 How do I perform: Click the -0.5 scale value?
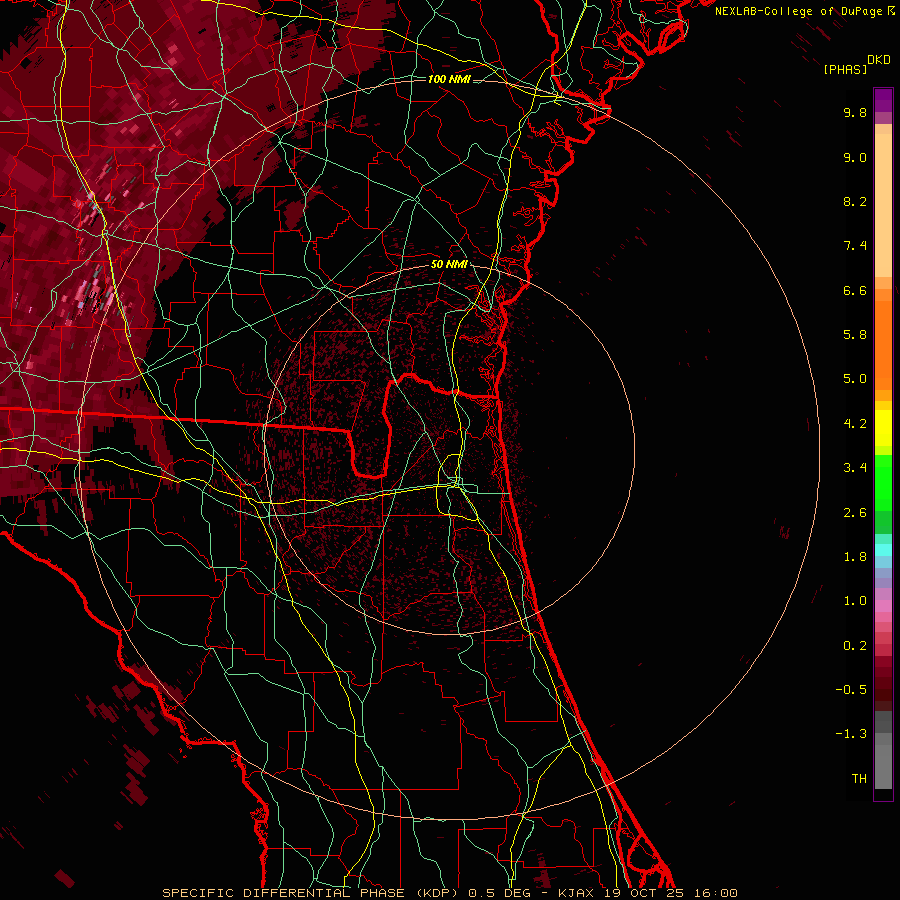(x=851, y=690)
